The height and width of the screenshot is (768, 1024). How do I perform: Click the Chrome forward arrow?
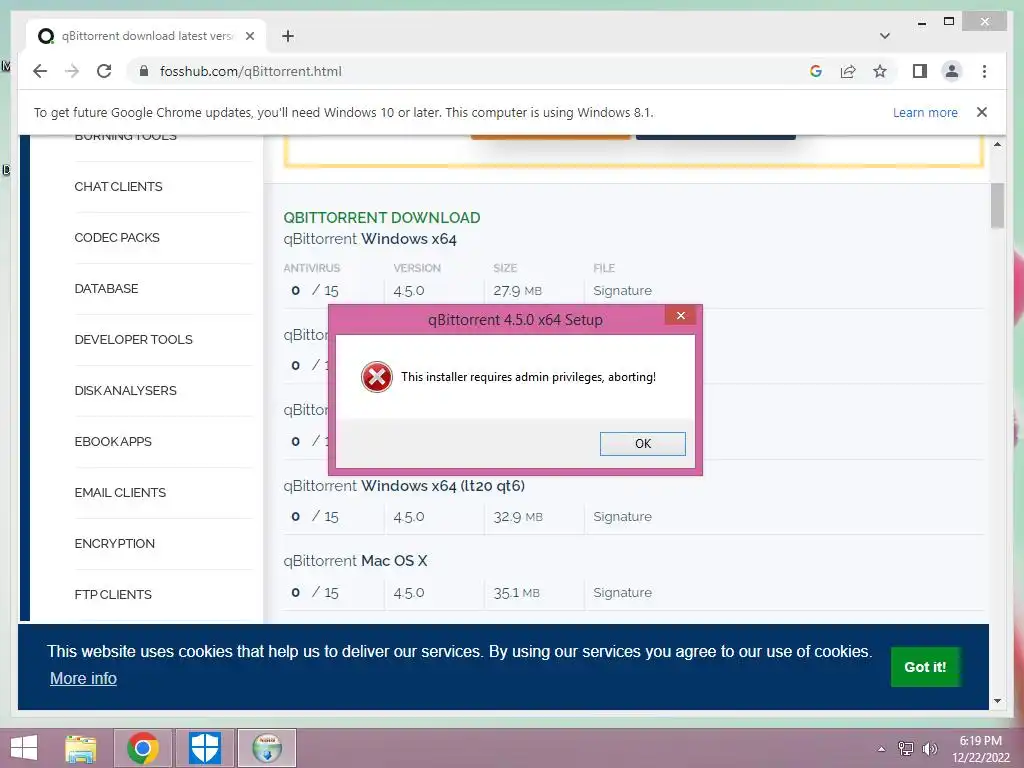coord(72,71)
